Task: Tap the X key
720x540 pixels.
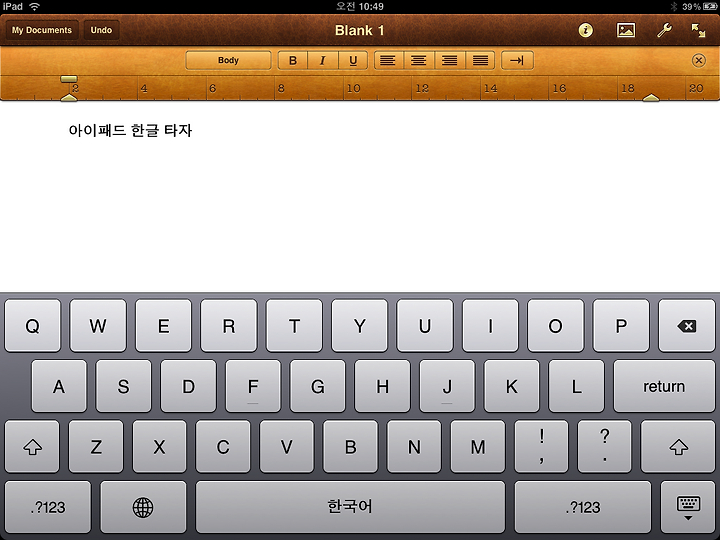Action: pos(159,446)
